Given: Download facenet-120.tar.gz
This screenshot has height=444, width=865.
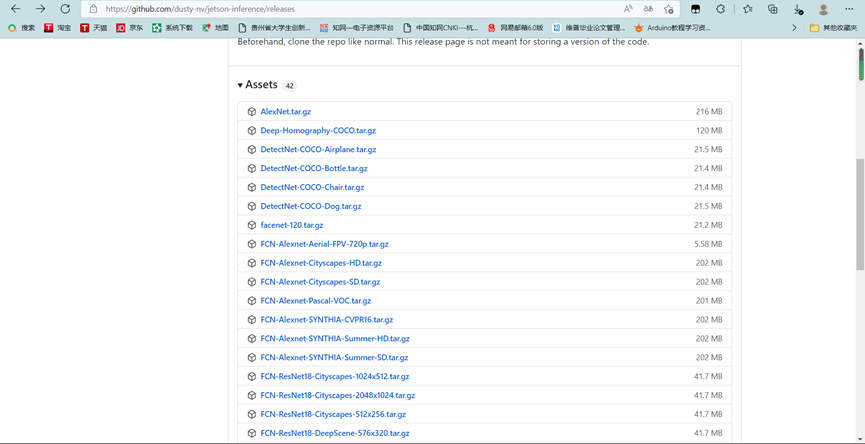Looking at the screenshot, I should click(292, 225).
